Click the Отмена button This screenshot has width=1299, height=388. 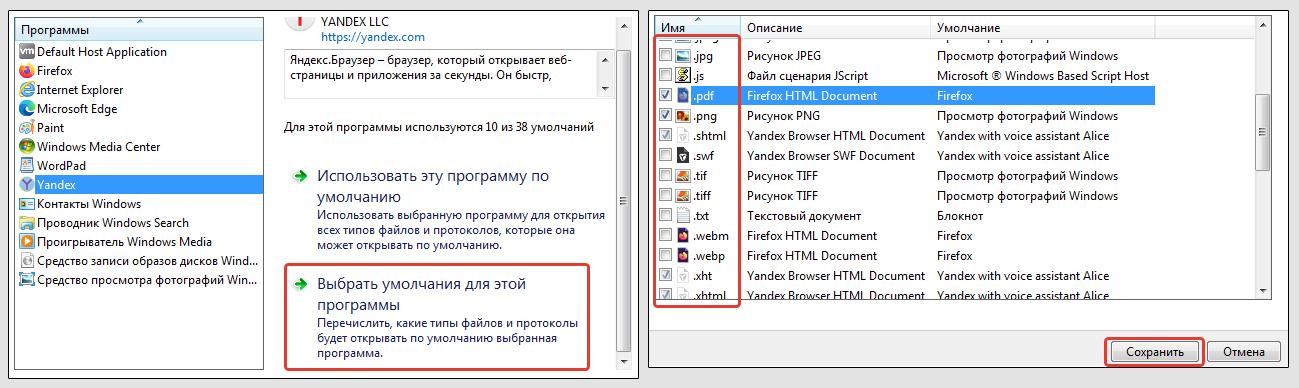1243,352
